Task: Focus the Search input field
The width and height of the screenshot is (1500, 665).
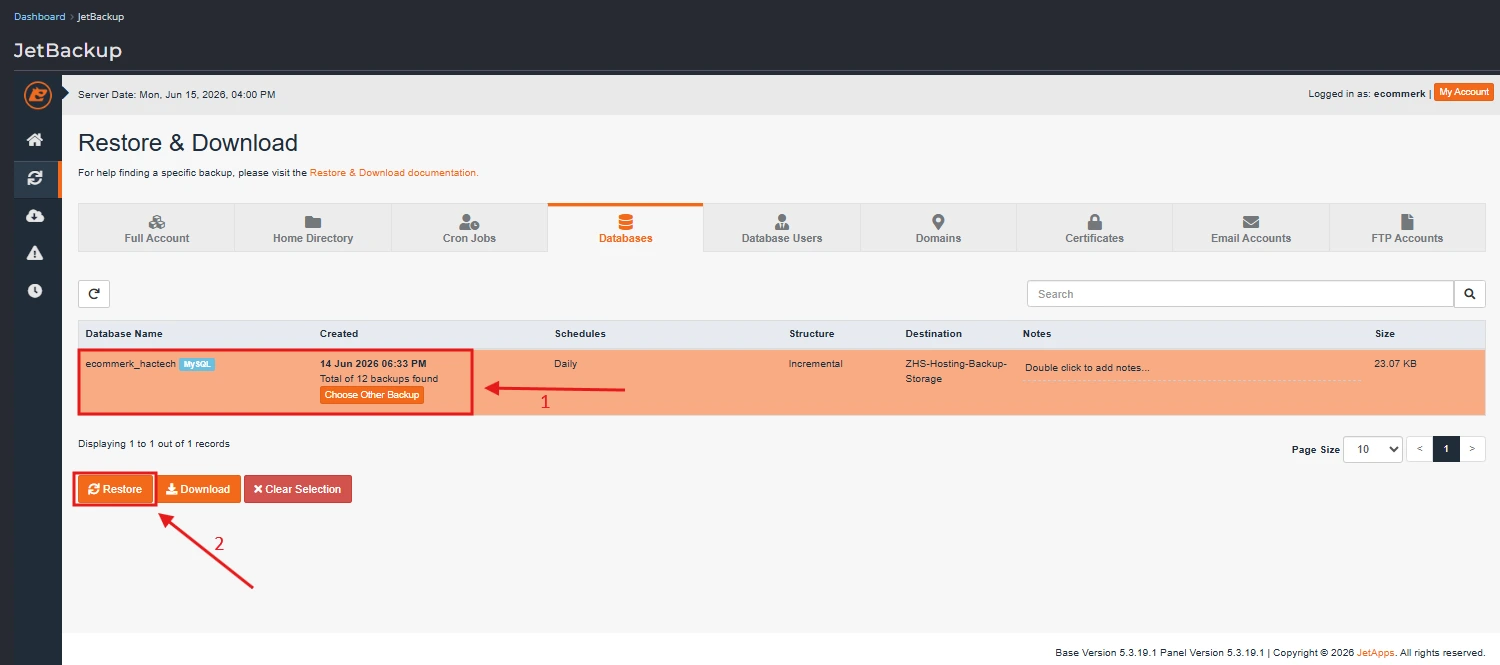Action: click(x=1240, y=294)
